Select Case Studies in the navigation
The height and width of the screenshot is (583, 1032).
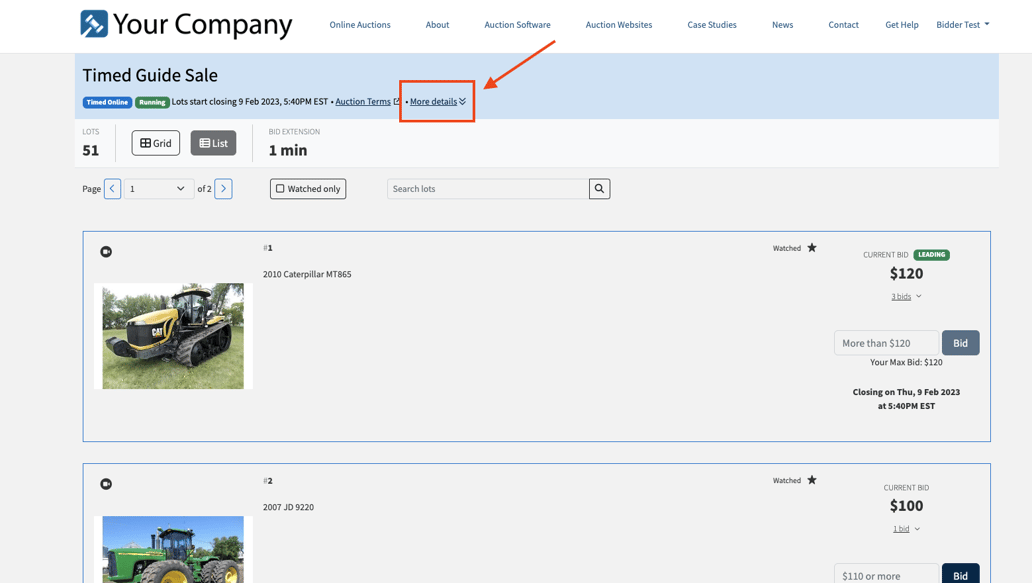point(711,24)
